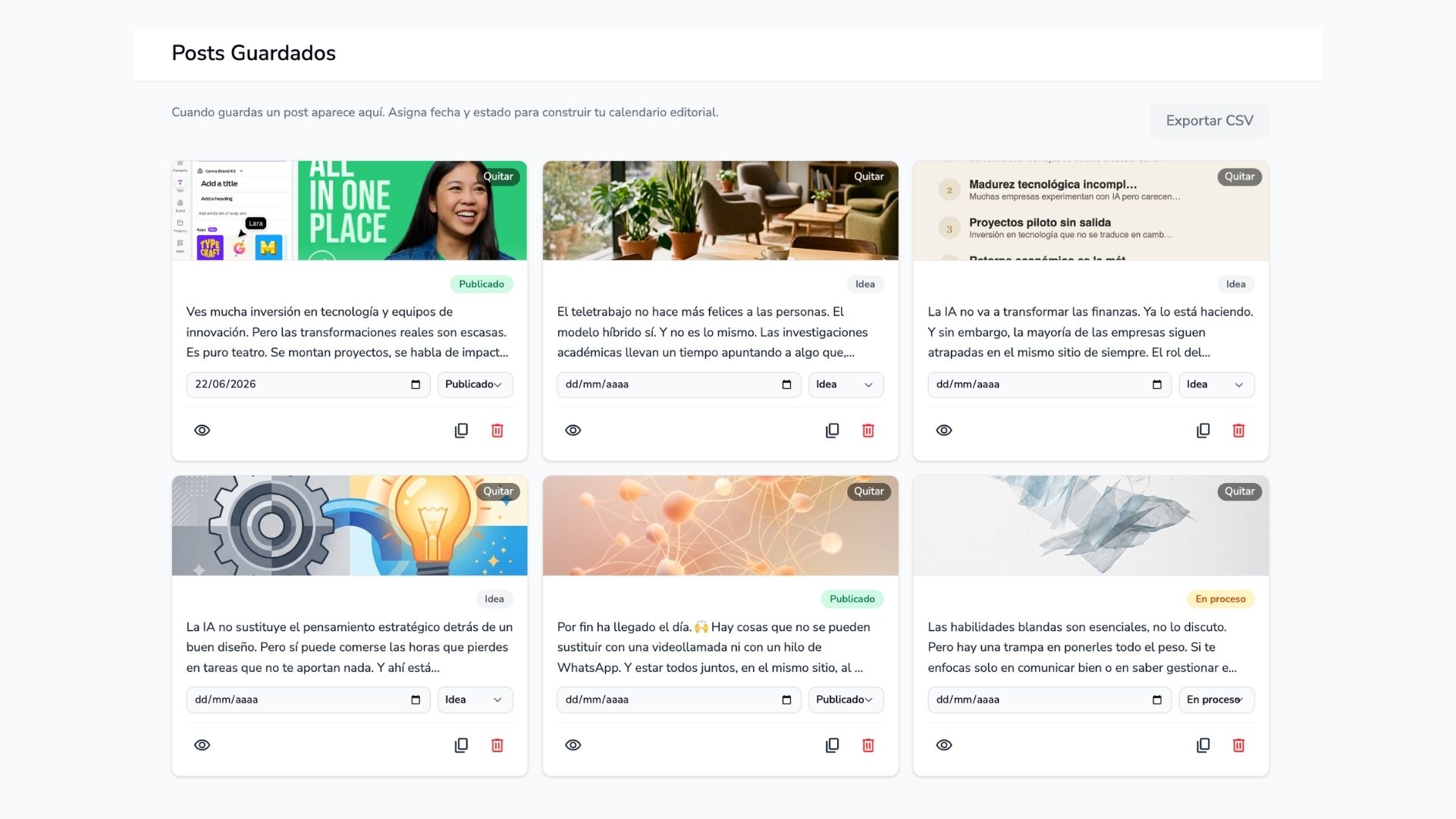The width and height of the screenshot is (1456, 819).
Task: Click the yellow 'En proceso' badge
Action: click(x=1220, y=598)
